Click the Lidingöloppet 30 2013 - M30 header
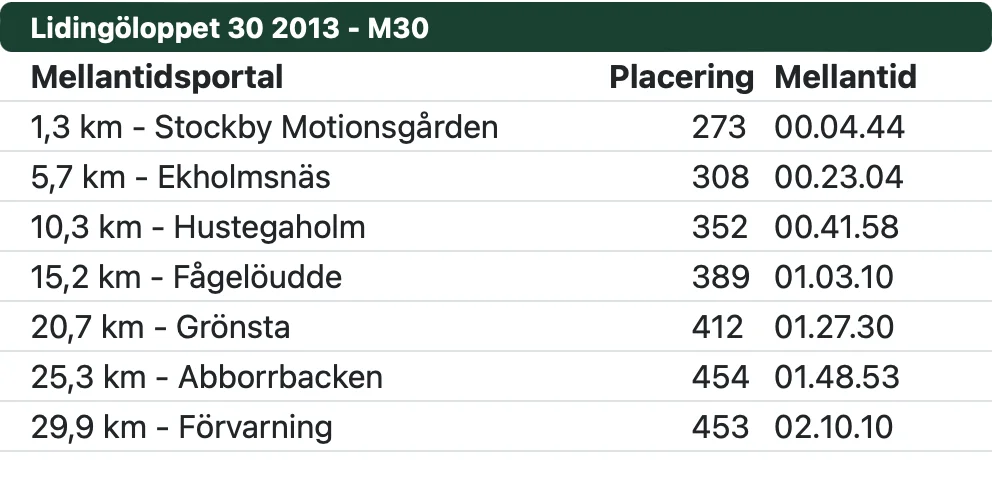This screenshot has height=480, width=992. point(496,28)
